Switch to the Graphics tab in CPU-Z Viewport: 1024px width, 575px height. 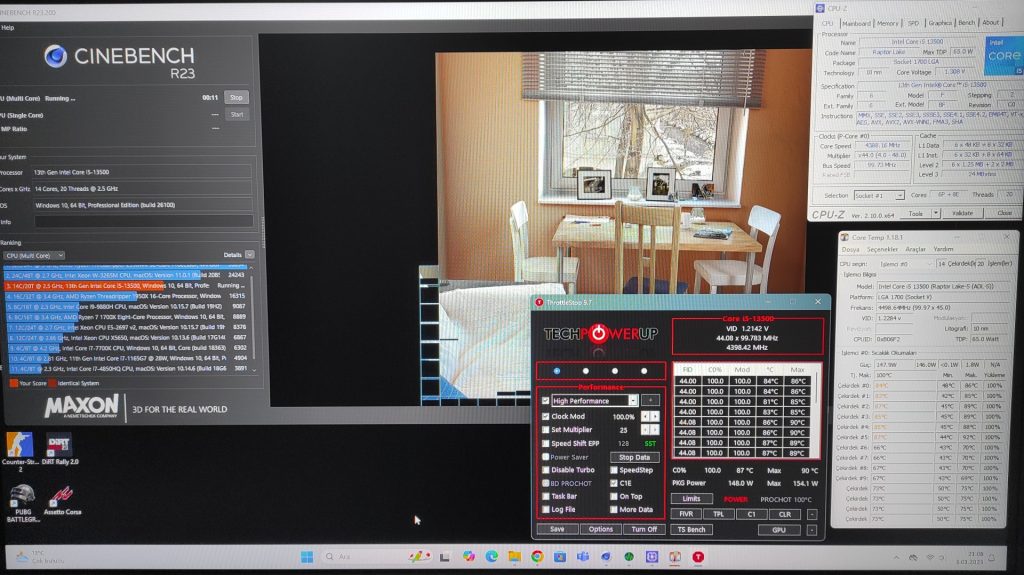click(x=940, y=23)
